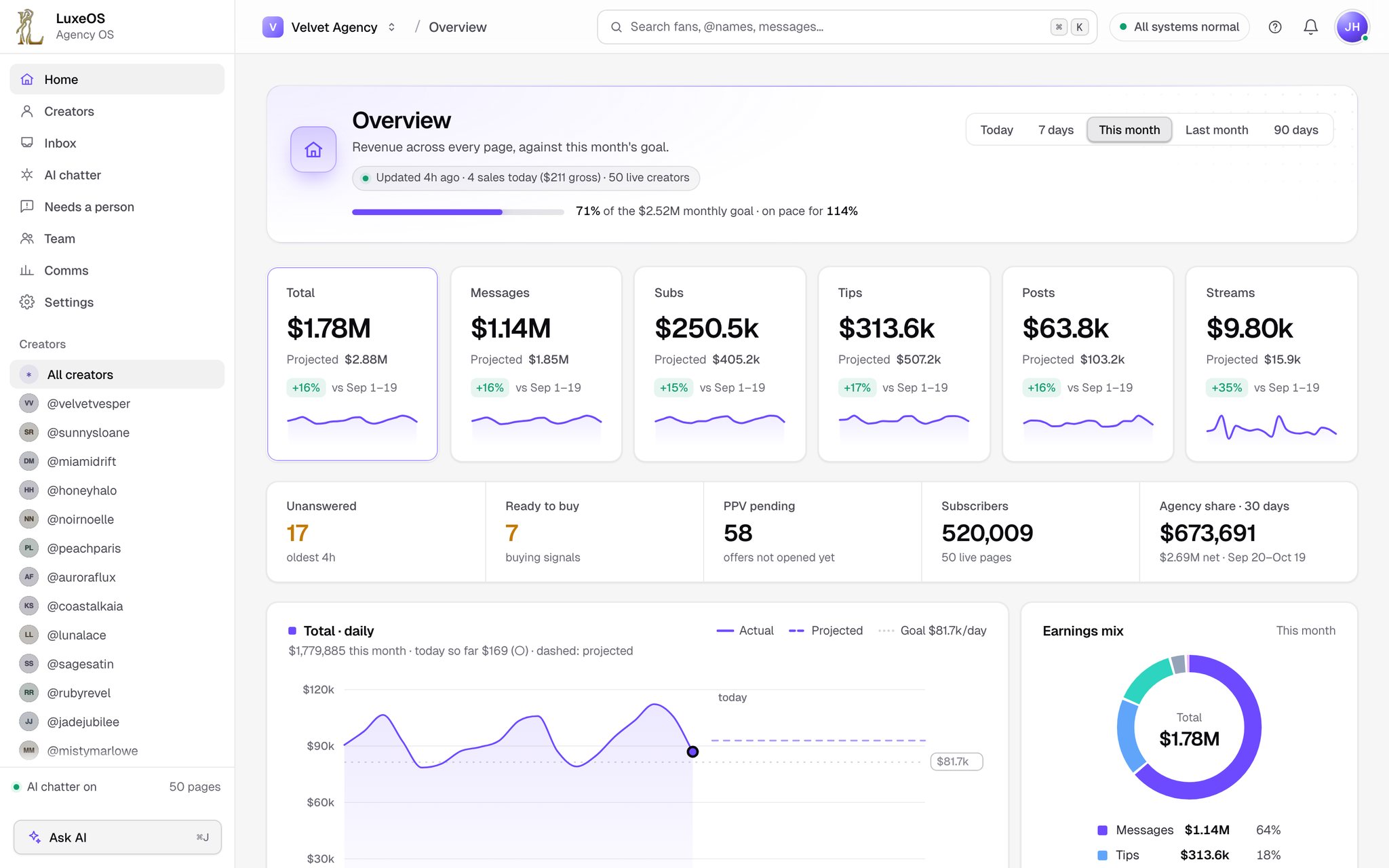
Task: Select the Messages revenue card
Action: click(x=536, y=364)
